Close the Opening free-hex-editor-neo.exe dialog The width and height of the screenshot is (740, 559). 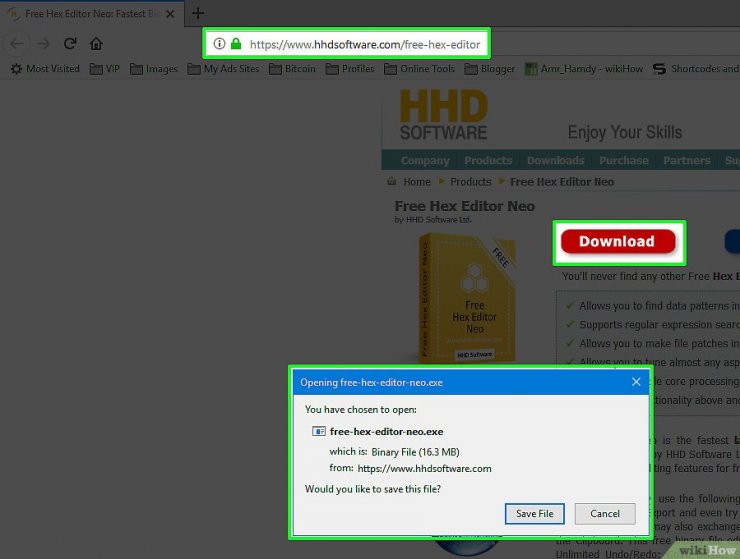pyautogui.click(x=636, y=382)
